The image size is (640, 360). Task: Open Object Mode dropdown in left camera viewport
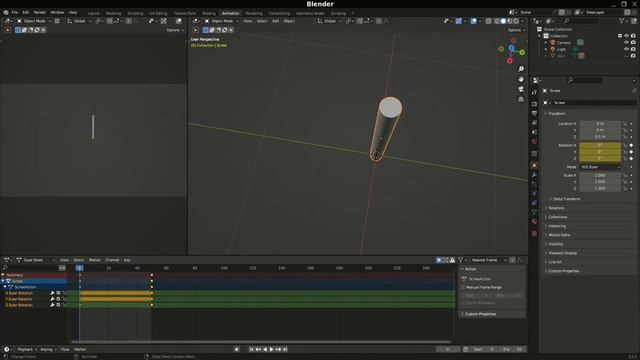pos(33,21)
